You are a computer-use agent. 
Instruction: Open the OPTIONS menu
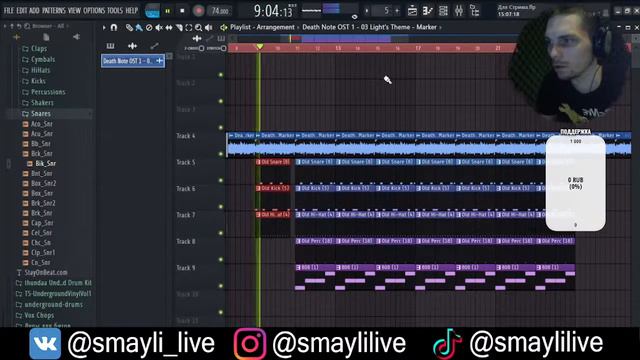tap(94, 11)
